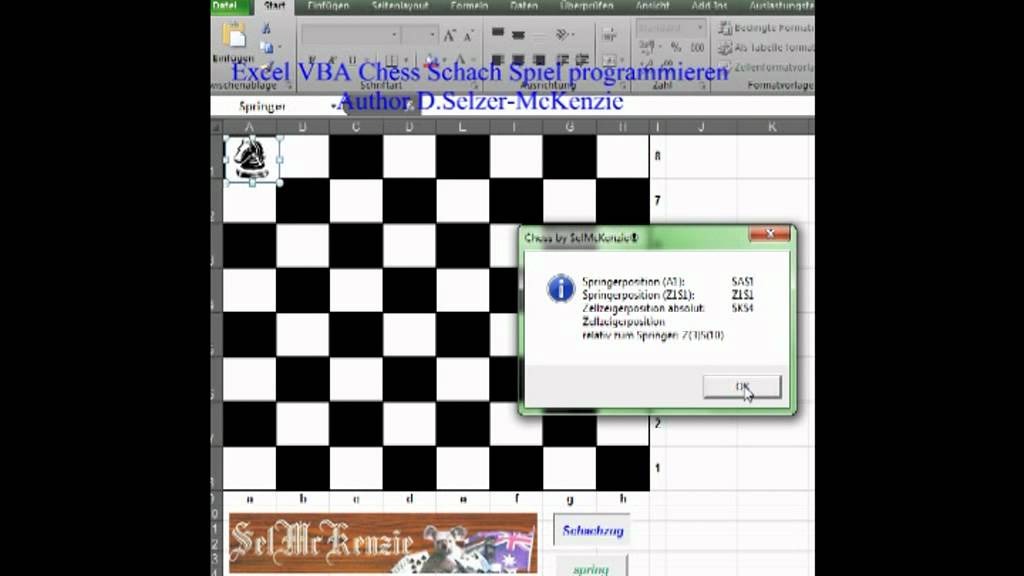Open the Ausrichtung group dialog launcher
Viewport: 1024px width, 576px height.
tap(622, 86)
